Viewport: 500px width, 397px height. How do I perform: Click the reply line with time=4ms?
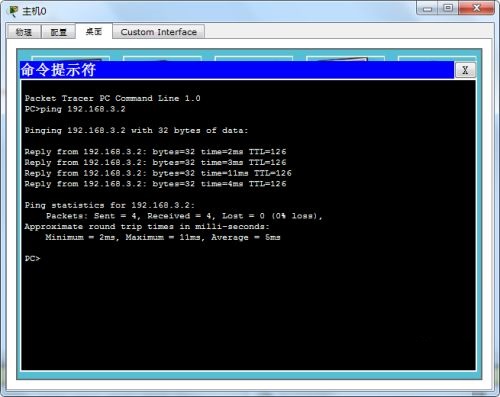pos(155,184)
